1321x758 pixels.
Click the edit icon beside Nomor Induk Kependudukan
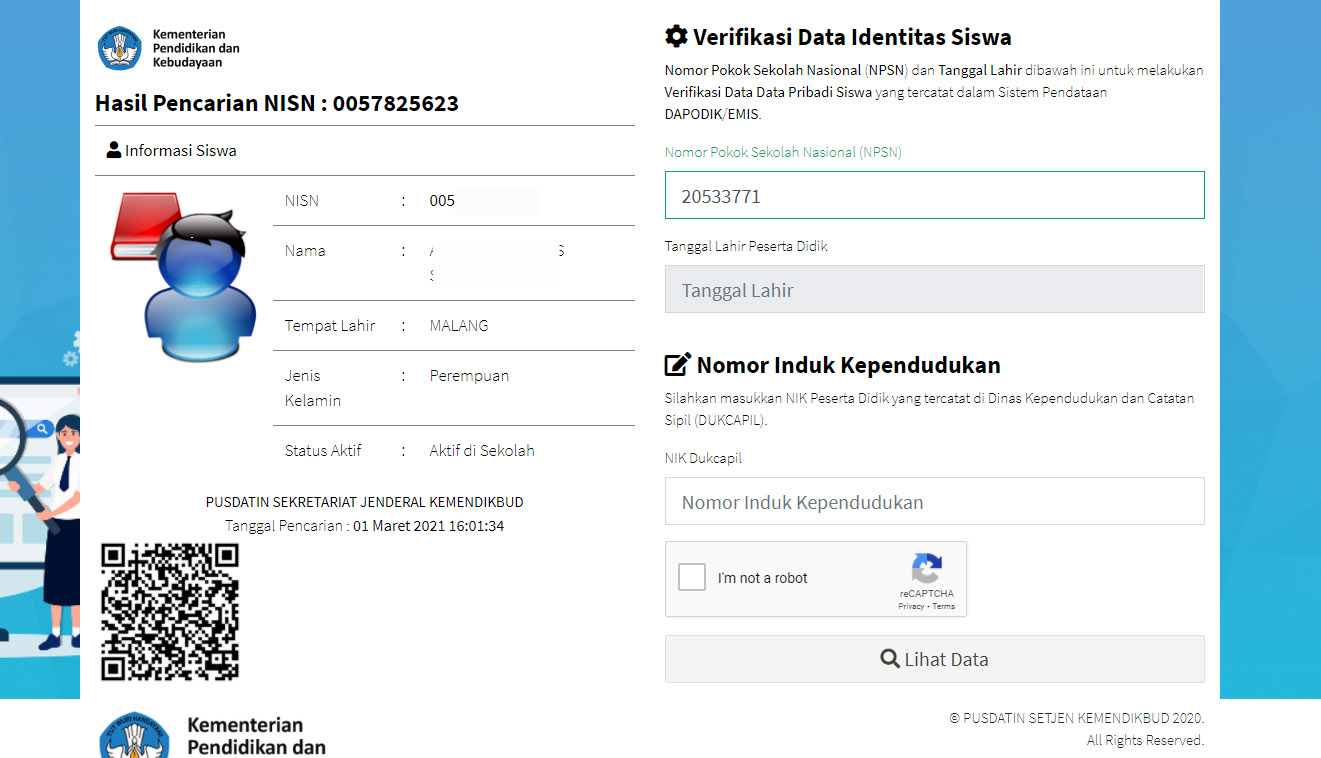pos(677,365)
